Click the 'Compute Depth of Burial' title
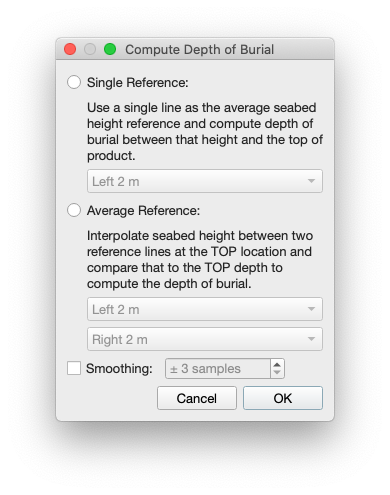This screenshot has height=495, width=390. pos(199,49)
